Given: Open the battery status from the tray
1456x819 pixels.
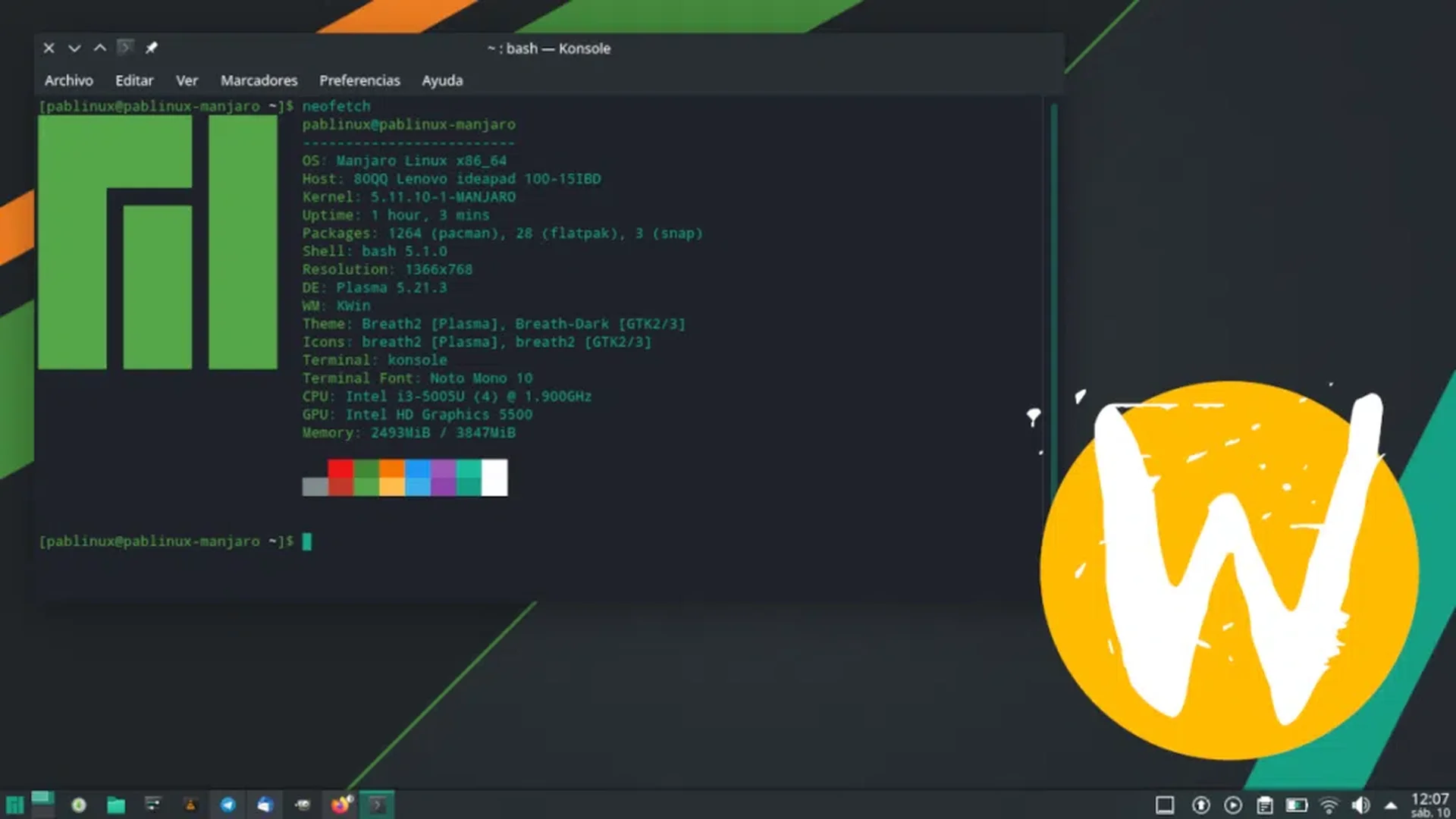Looking at the screenshot, I should (x=1296, y=805).
